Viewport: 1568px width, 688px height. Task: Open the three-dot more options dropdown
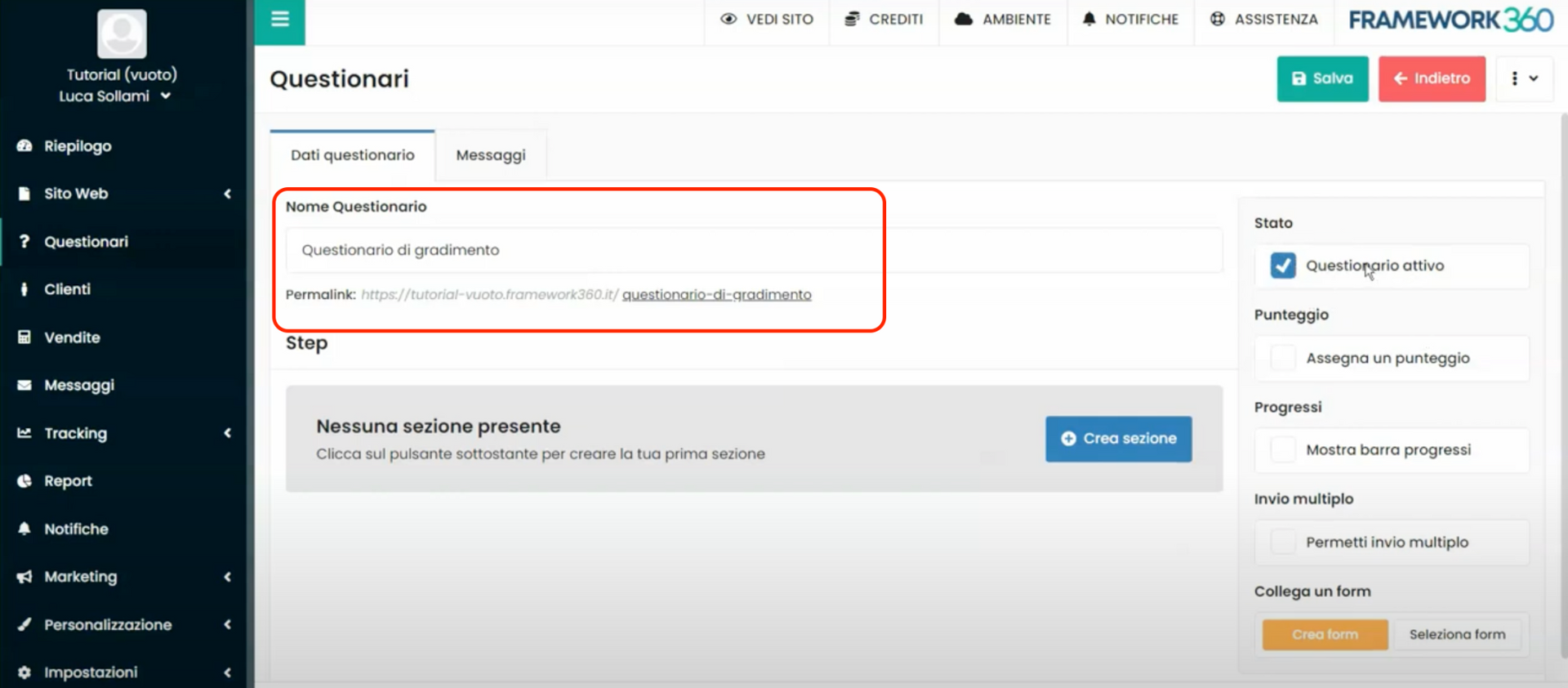1523,78
